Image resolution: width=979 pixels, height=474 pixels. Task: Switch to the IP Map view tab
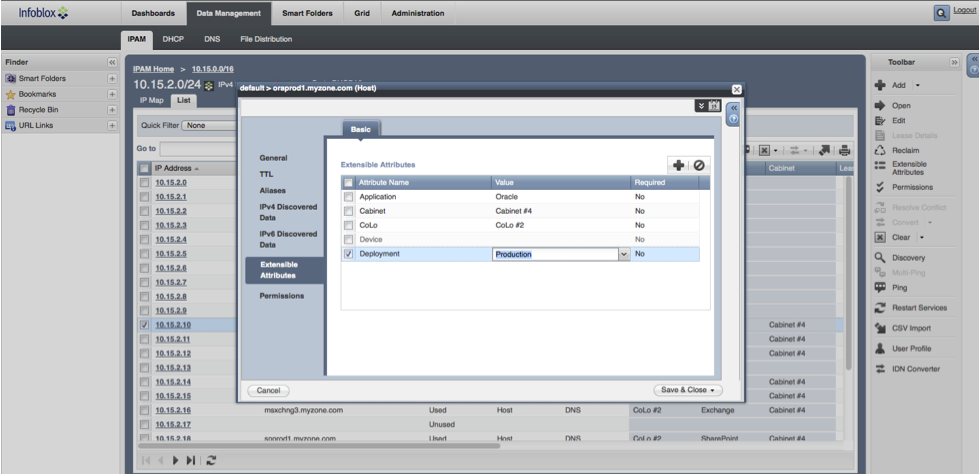click(x=151, y=99)
